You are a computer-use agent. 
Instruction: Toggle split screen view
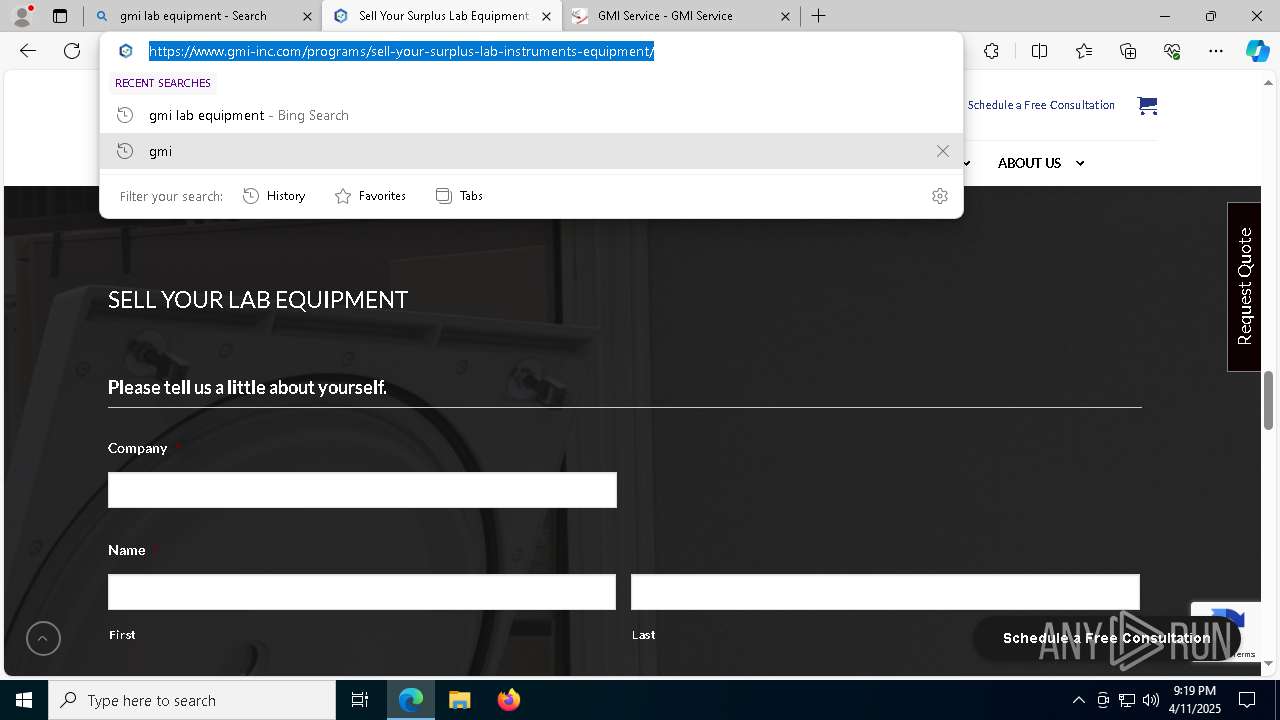(x=1039, y=51)
